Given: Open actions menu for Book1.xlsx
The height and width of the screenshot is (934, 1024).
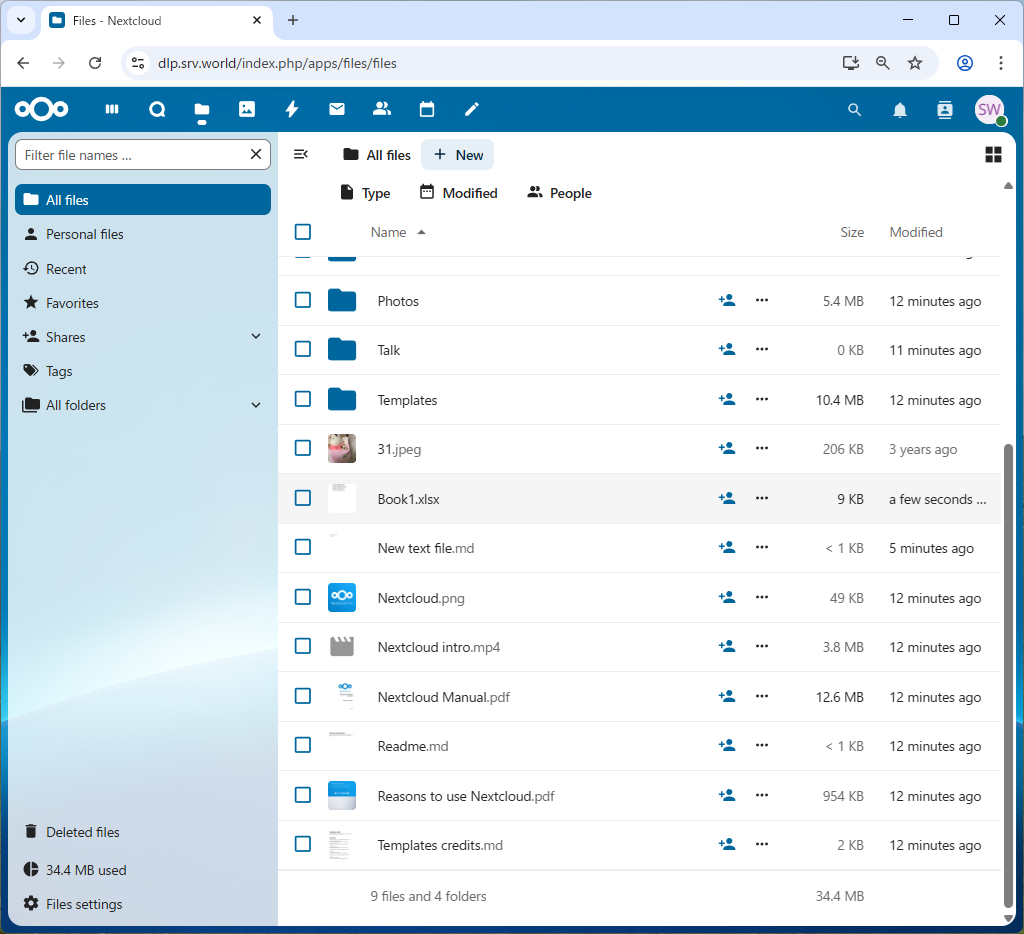Looking at the screenshot, I should (762, 498).
